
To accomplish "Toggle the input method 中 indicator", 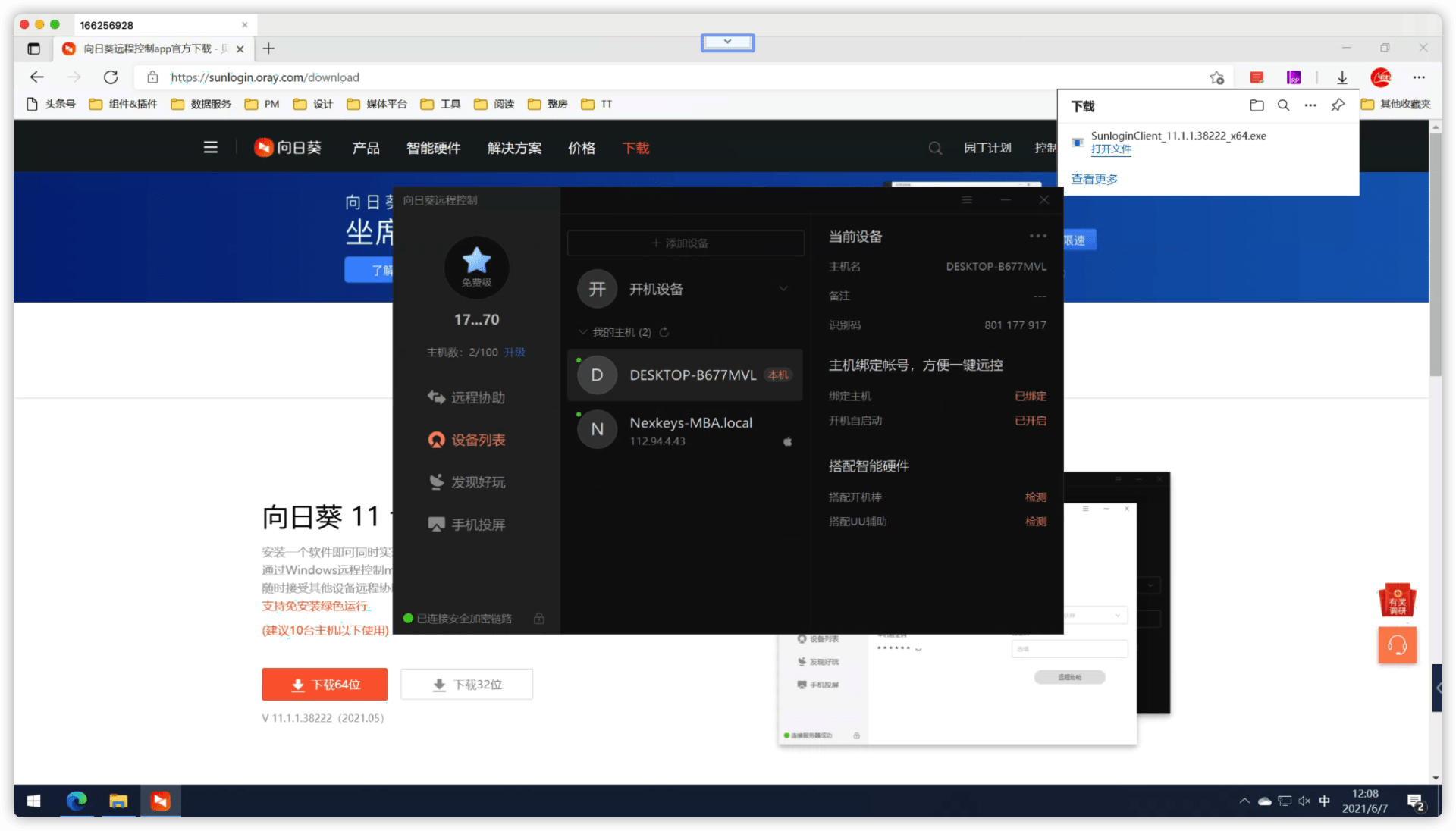I will coord(1324,801).
